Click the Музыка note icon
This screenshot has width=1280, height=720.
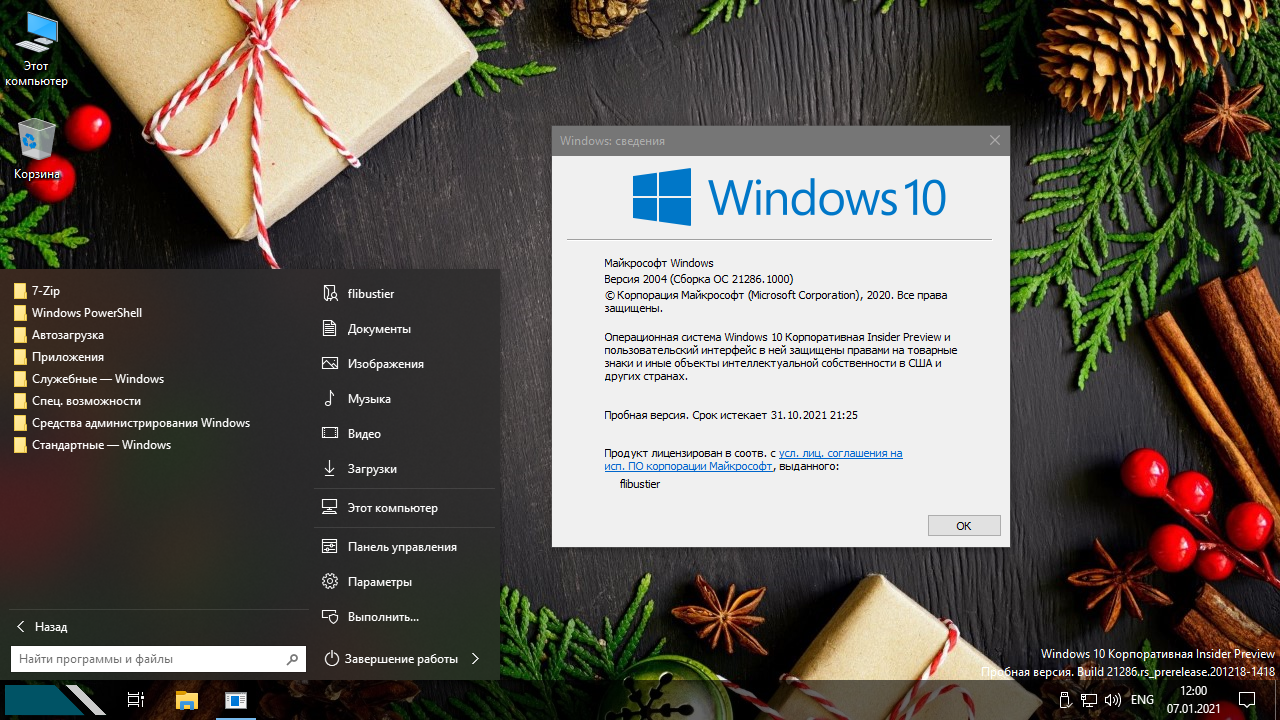point(329,398)
